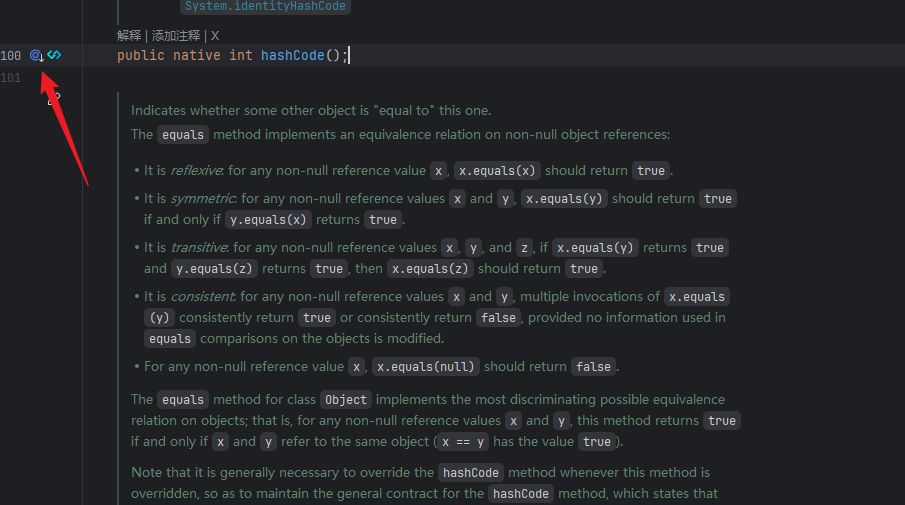This screenshot has width=905, height=505.
Task: Click the native keyword on line 100
Action: 197,55
